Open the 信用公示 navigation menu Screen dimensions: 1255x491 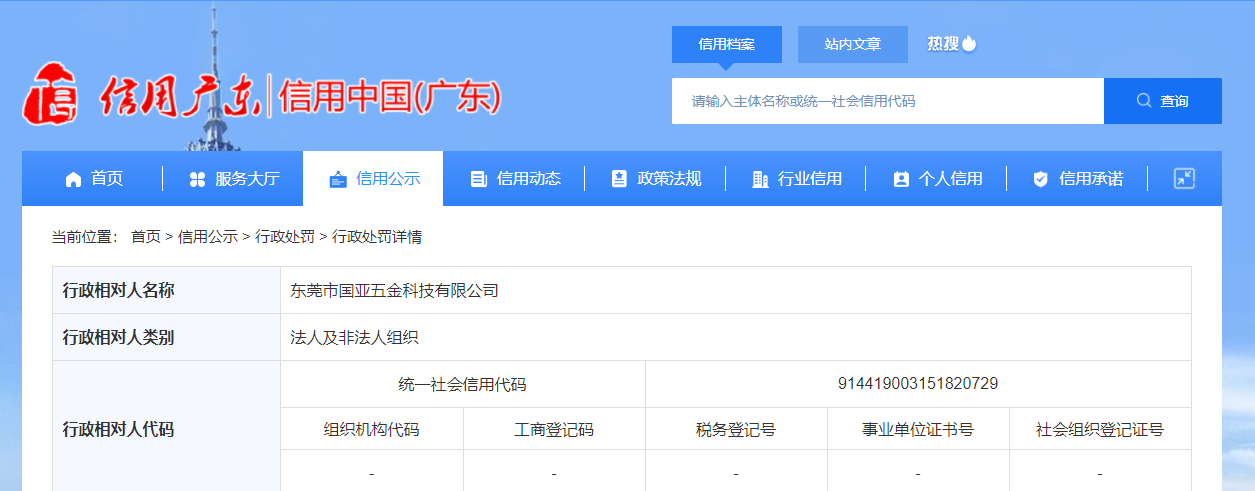click(x=373, y=179)
